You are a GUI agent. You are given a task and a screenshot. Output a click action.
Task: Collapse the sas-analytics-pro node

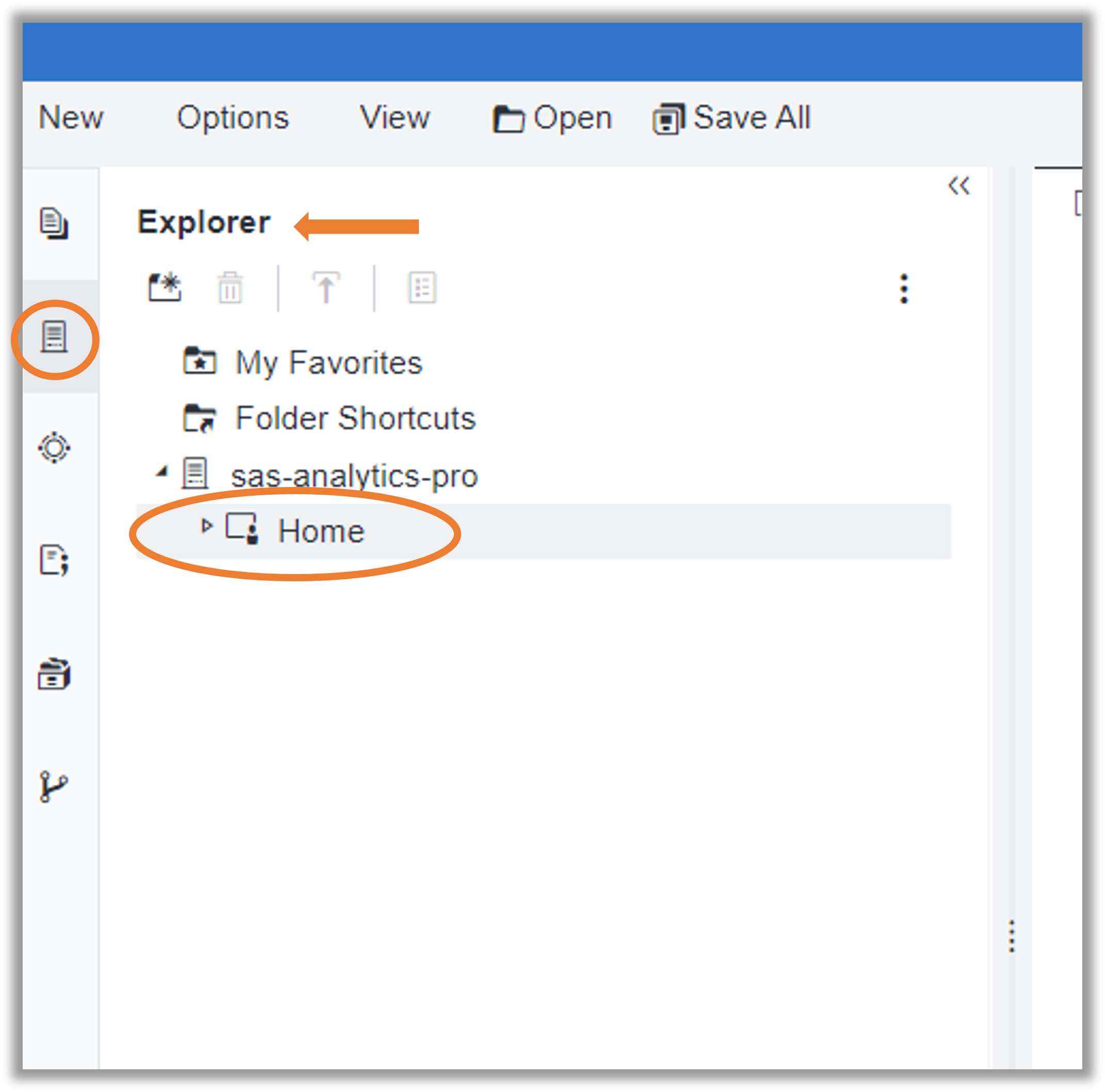click(163, 471)
